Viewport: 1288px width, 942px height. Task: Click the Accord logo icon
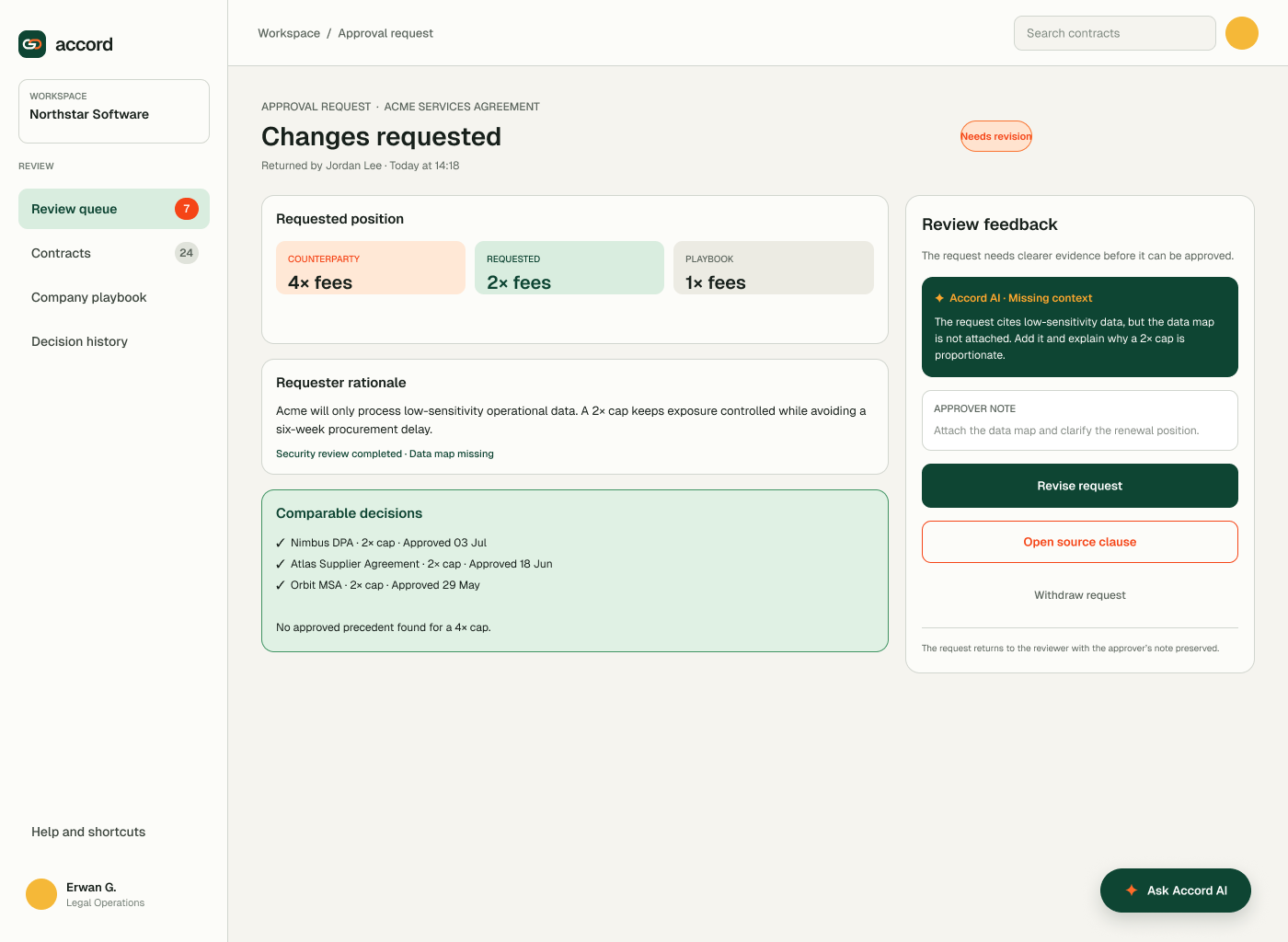[x=32, y=44]
